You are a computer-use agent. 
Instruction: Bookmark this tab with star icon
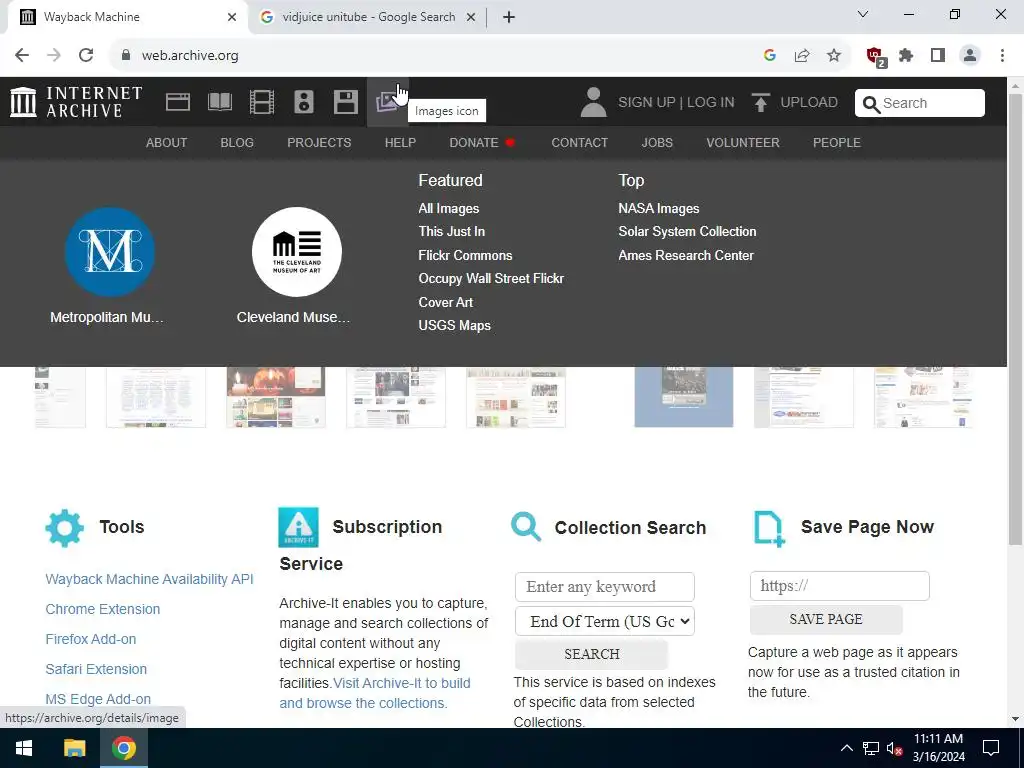834,56
